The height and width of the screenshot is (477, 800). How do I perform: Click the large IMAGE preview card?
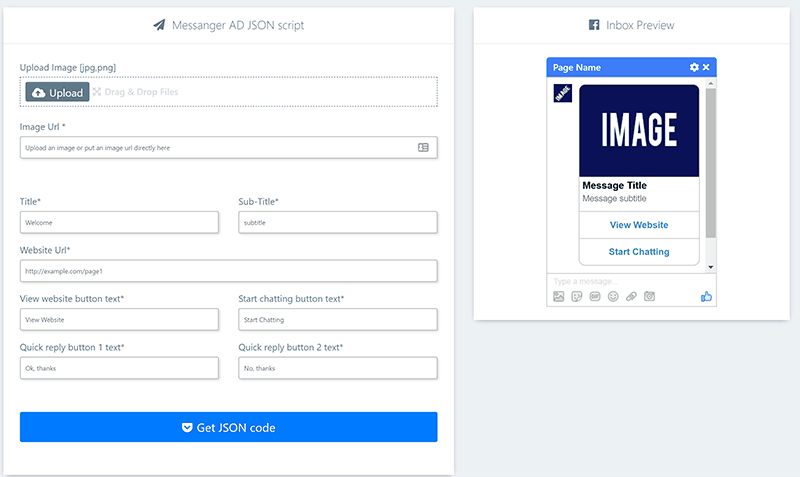(x=639, y=131)
